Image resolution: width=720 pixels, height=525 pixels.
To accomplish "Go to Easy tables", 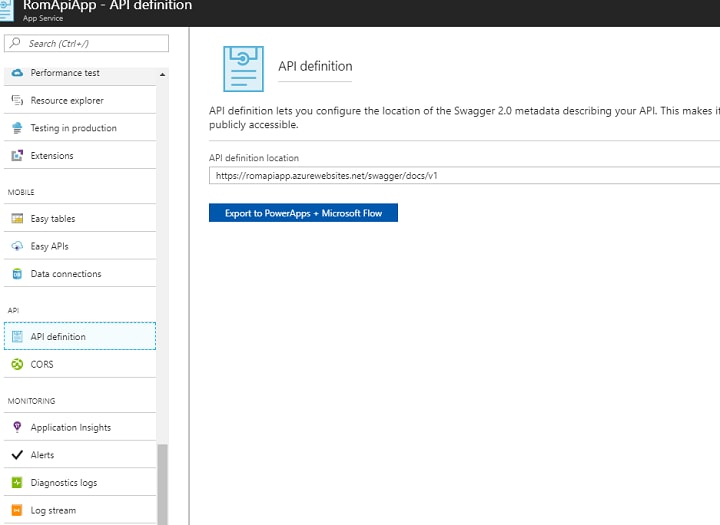I will point(80,219).
